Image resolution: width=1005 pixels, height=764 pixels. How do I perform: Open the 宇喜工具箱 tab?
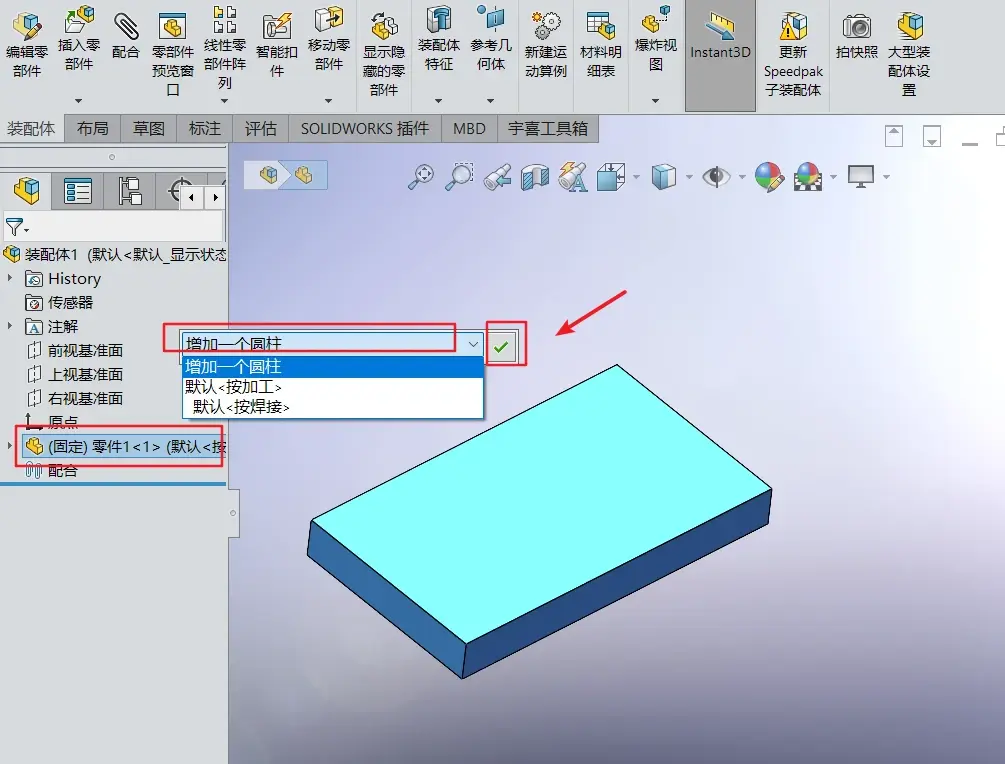[548, 129]
